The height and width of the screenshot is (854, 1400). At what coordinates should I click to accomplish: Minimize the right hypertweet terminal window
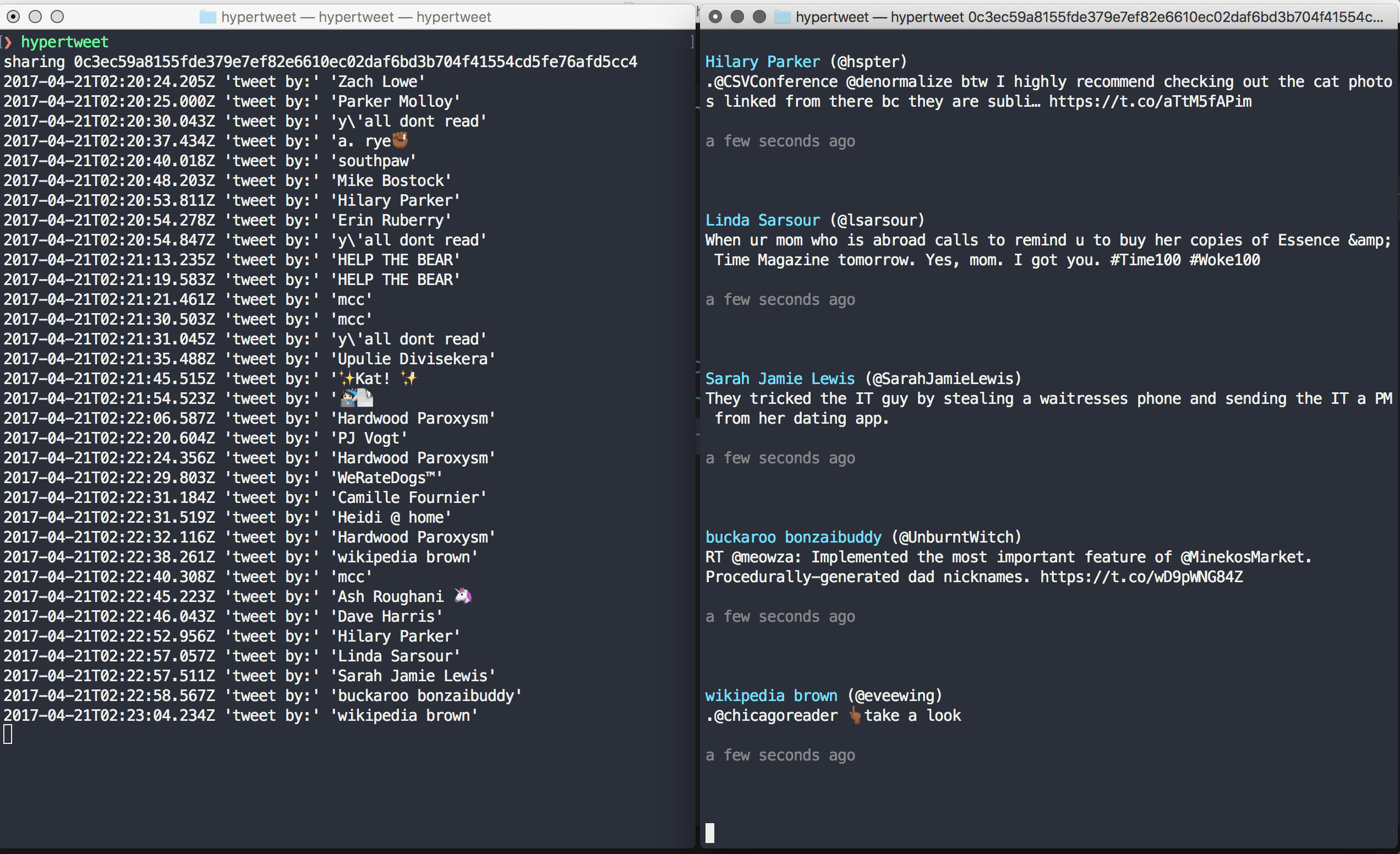pyautogui.click(x=737, y=17)
